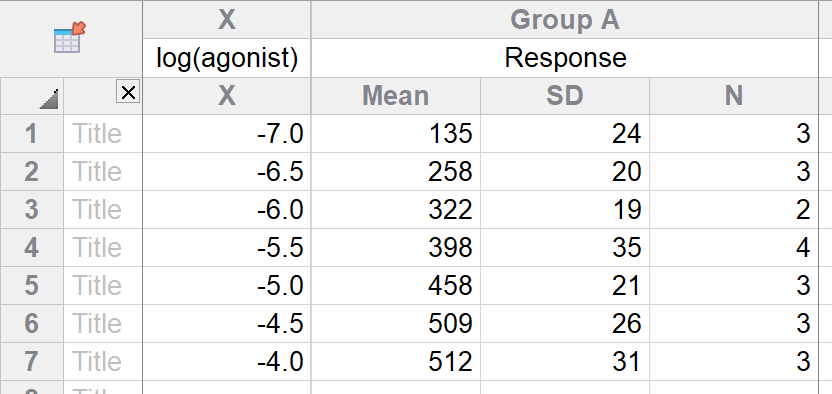This screenshot has height=394, width=832.
Task: Click the SD cell with value 35
Action: pyautogui.click(x=565, y=248)
